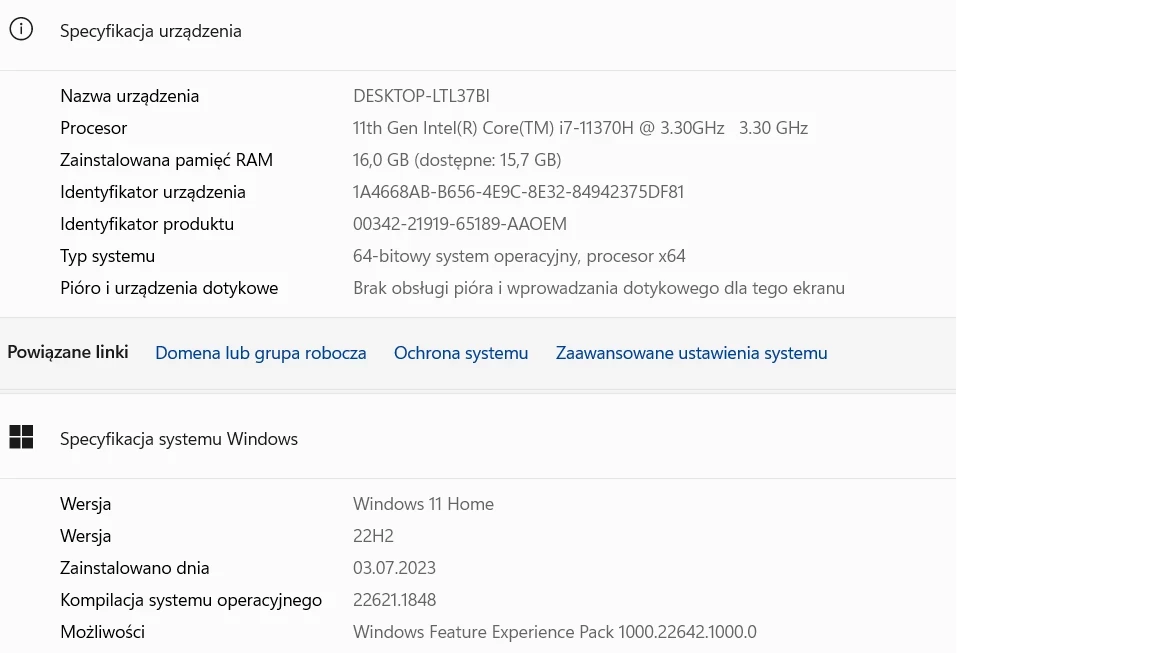Screen dimensions: 1152x653
Task: Click the Identyfikator urządzenia label
Action: click(153, 192)
